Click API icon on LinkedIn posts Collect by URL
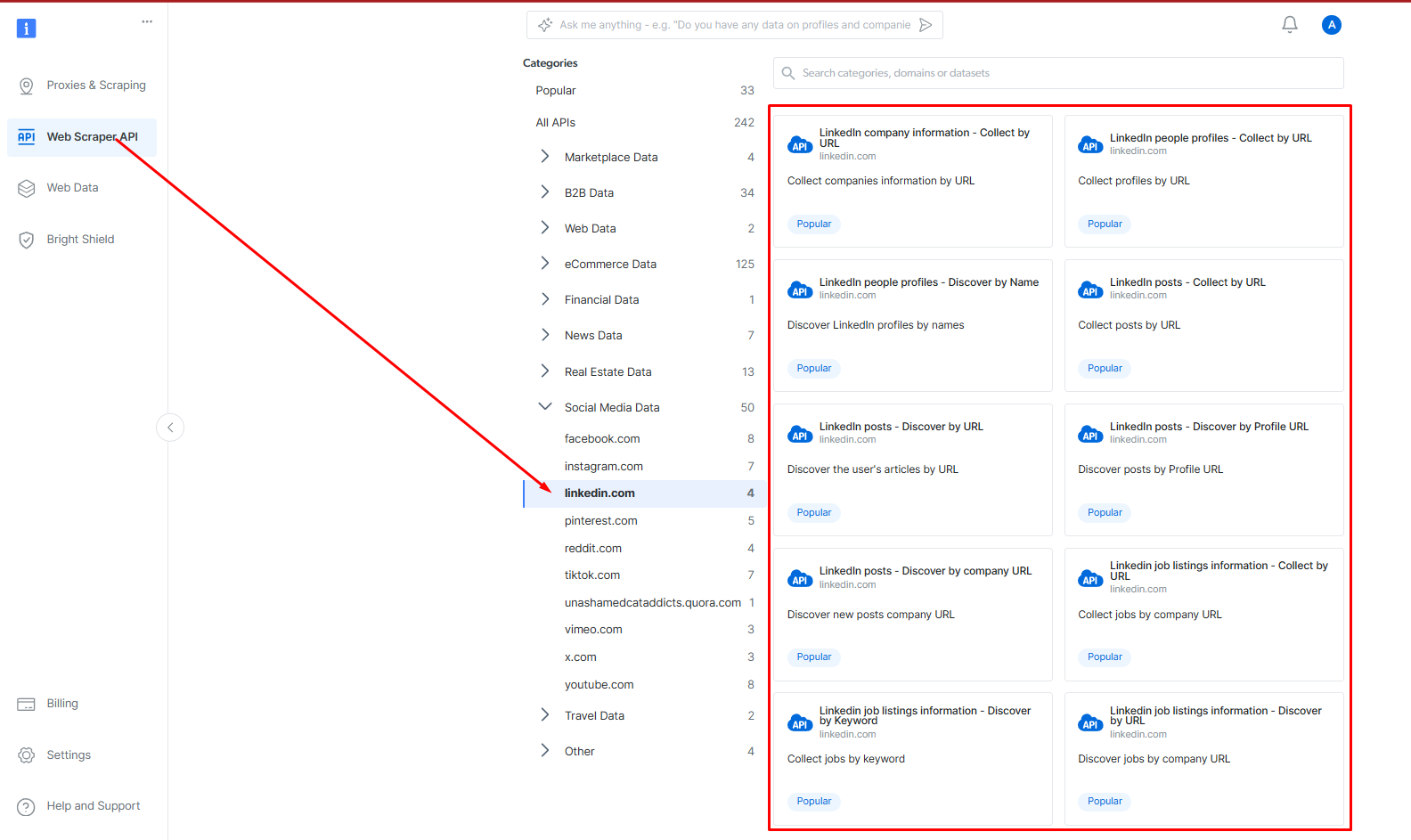Viewport: 1411px width, 840px height. pyautogui.click(x=1090, y=290)
